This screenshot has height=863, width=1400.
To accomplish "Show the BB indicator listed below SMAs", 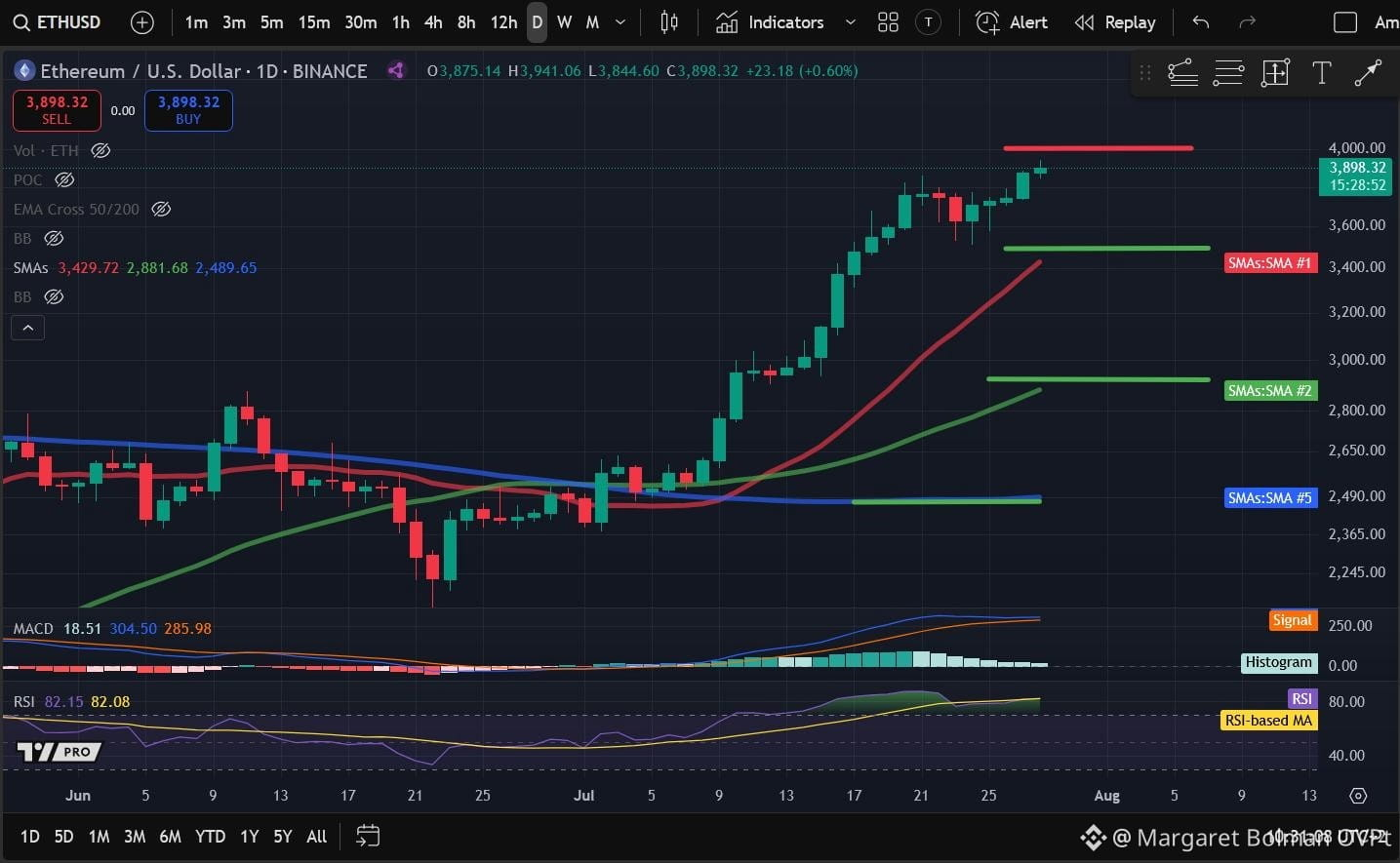I will tap(54, 296).
